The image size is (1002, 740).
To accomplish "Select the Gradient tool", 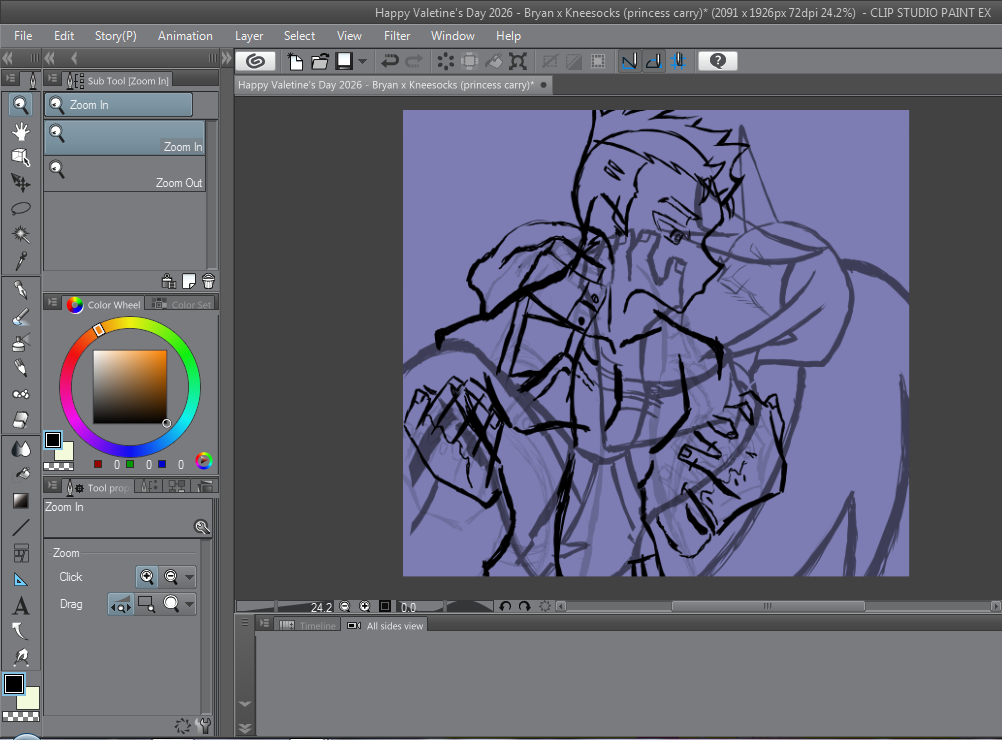I will (x=21, y=500).
